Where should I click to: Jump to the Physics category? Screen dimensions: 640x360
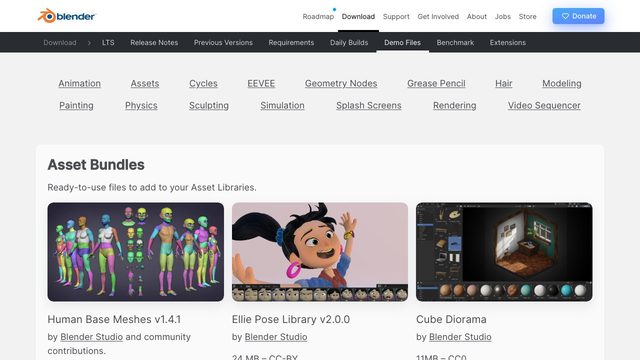pos(141,105)
